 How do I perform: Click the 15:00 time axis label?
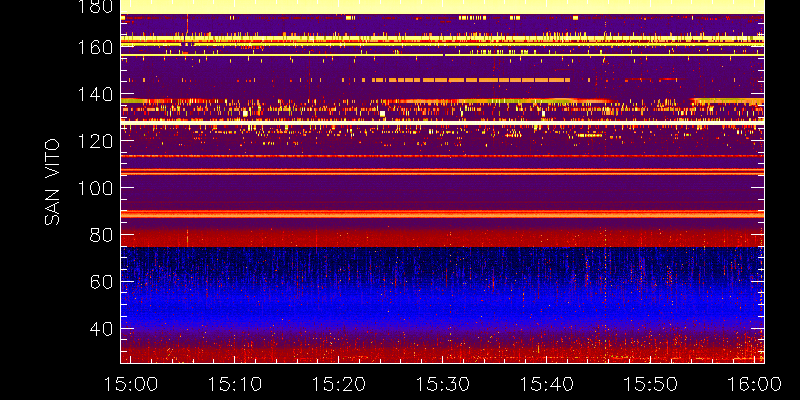point(131,384)
